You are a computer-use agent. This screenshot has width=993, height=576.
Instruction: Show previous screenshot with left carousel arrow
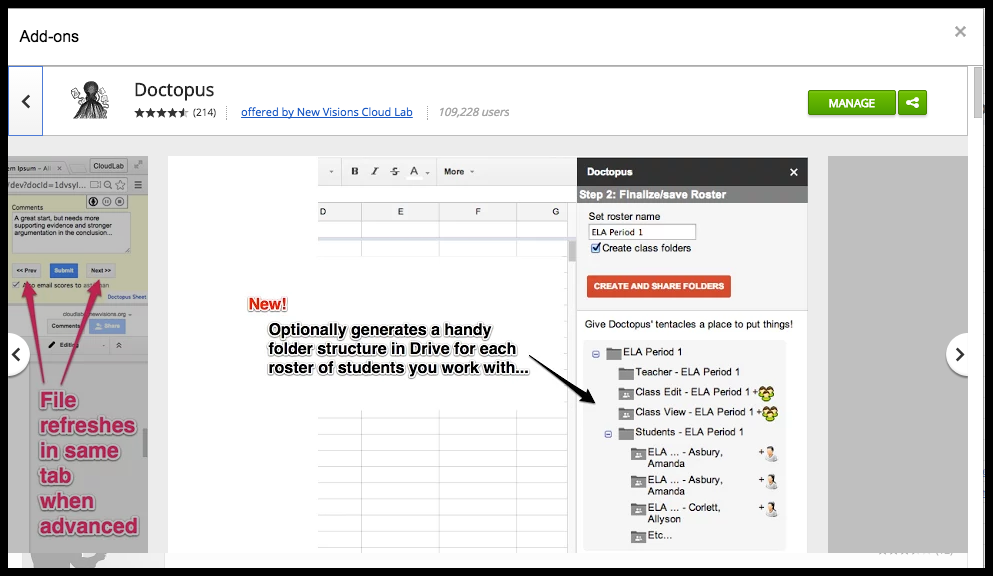click(17, 354)
